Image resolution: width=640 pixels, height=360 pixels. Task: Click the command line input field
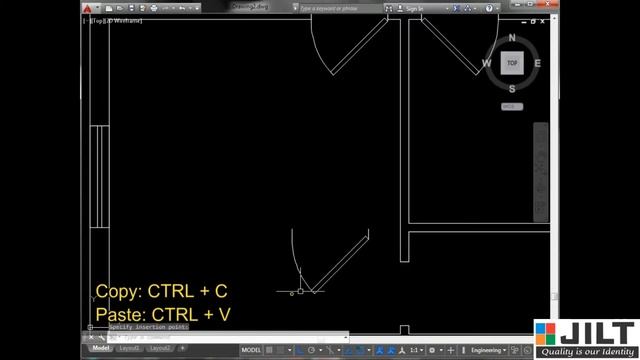(227, 338)
